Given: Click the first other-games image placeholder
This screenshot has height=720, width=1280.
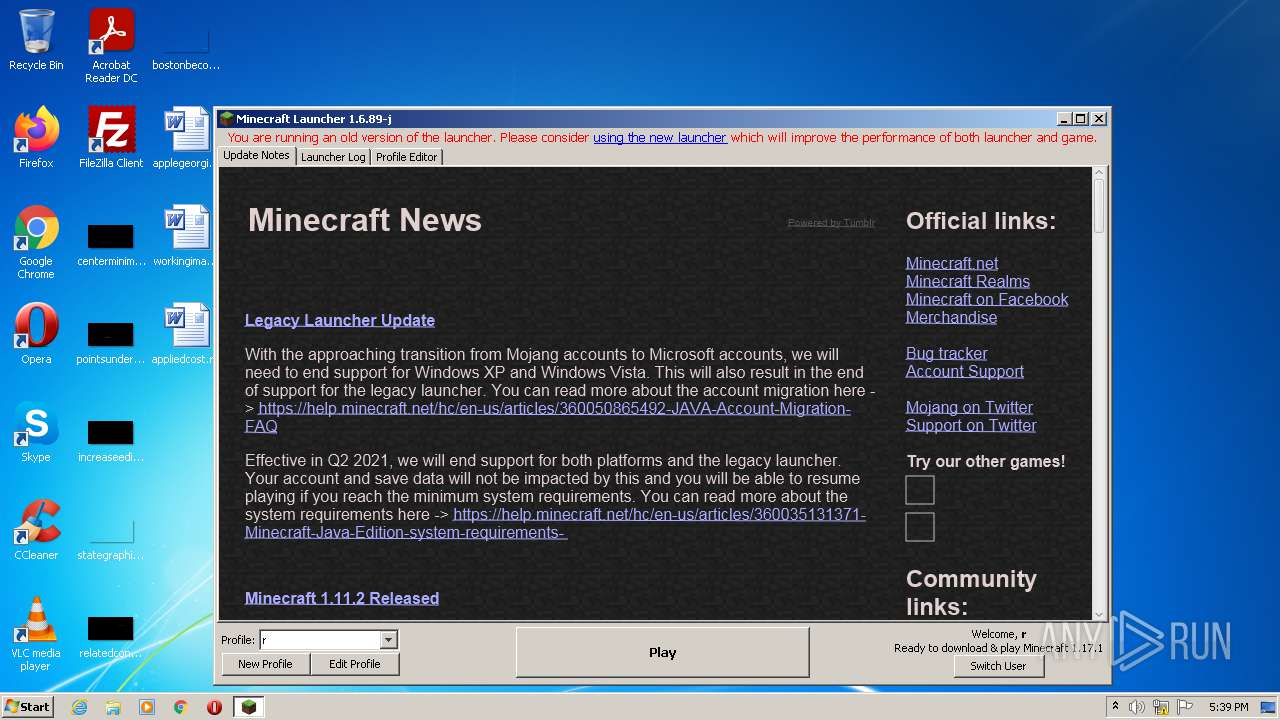Looking at the screenshot, I should click(920, 490).
